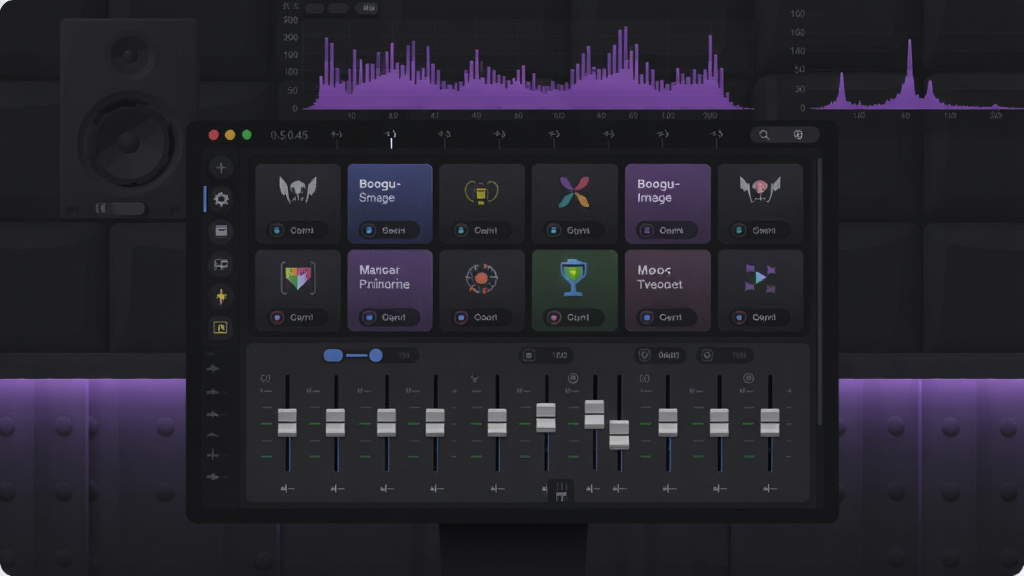Select the purple Boogu-Image tile
The width and height of the screenshot is (1024, 576).
667,204
